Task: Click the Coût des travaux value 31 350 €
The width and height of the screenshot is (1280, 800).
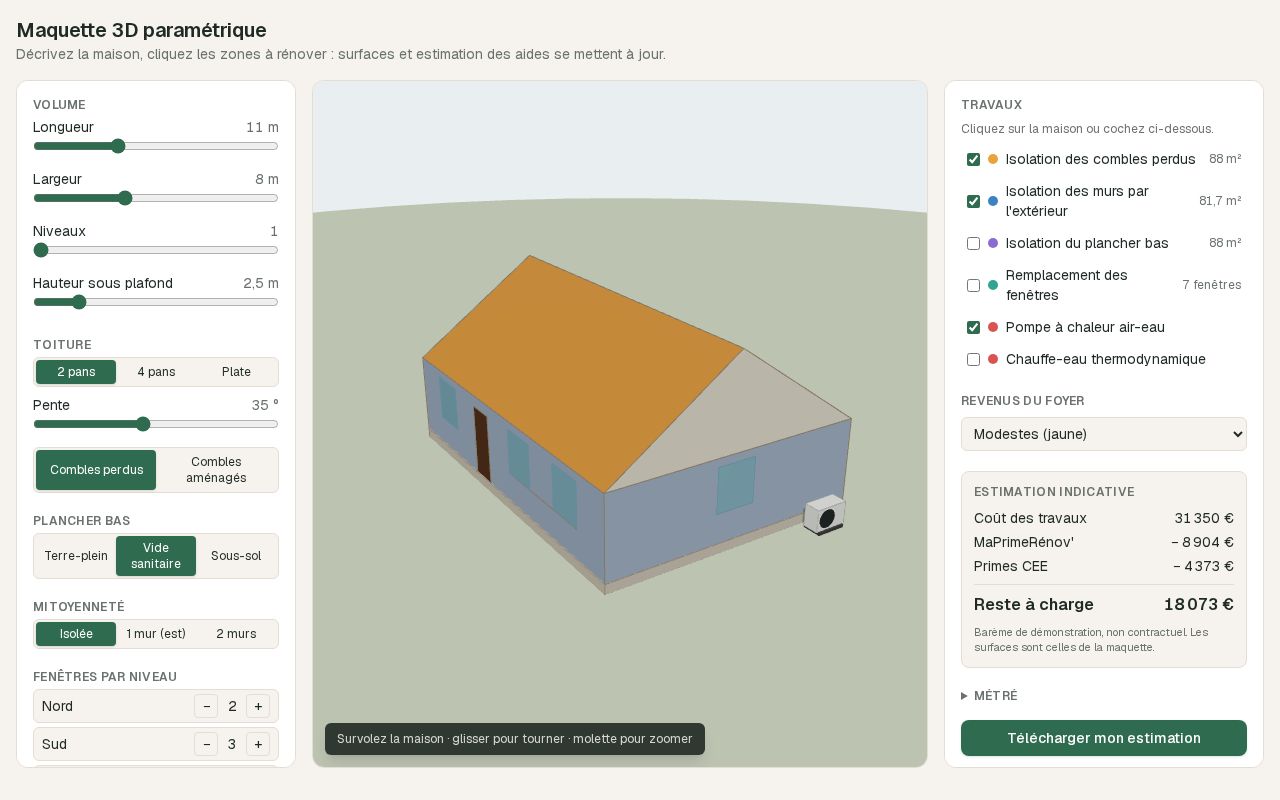Action: click(x=1204, y=518)
